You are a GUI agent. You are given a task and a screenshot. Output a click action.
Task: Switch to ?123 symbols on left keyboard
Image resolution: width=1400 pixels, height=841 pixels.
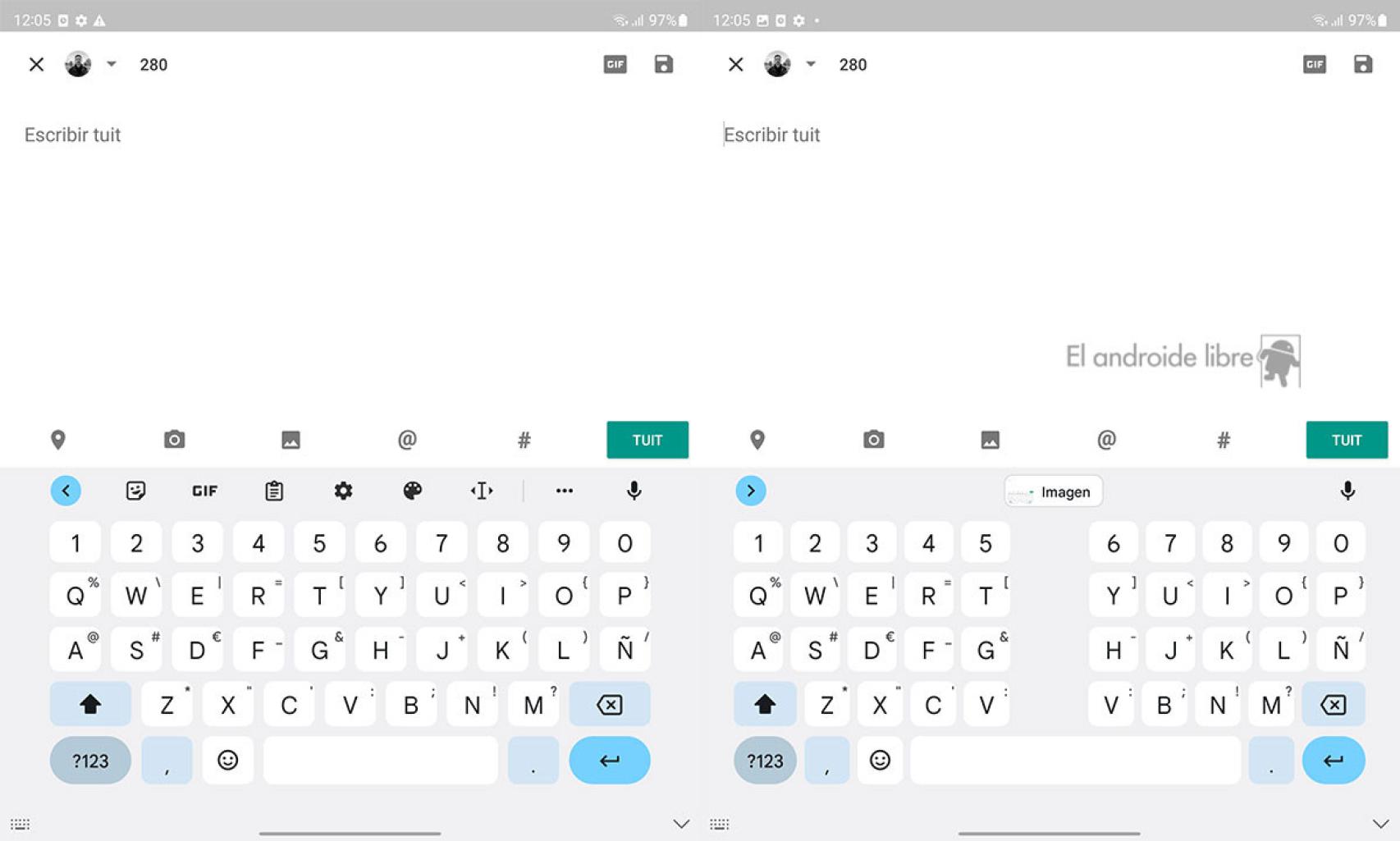pyautogui.click(x=90, y=761)
